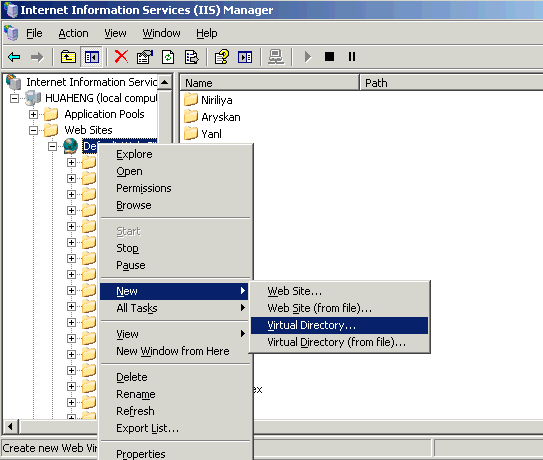The image size is (543, 460).
Task: Collapse the HUAHENG local computer node
Action: tap(14, 99)
